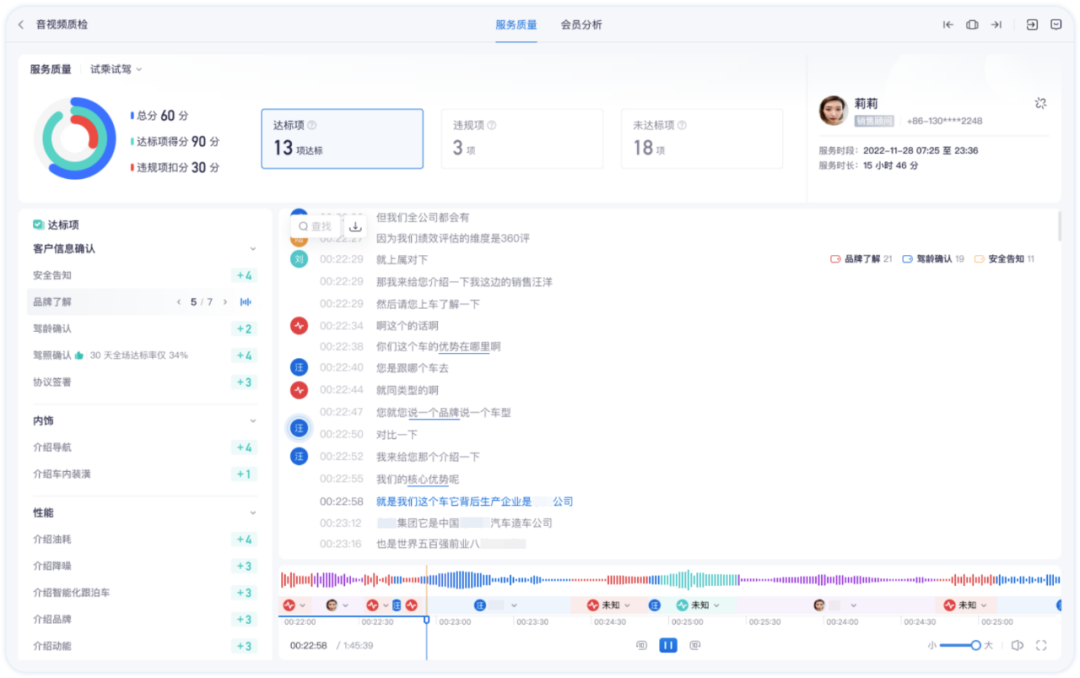Open the 未达标项 18项 card

click(702, 139)
